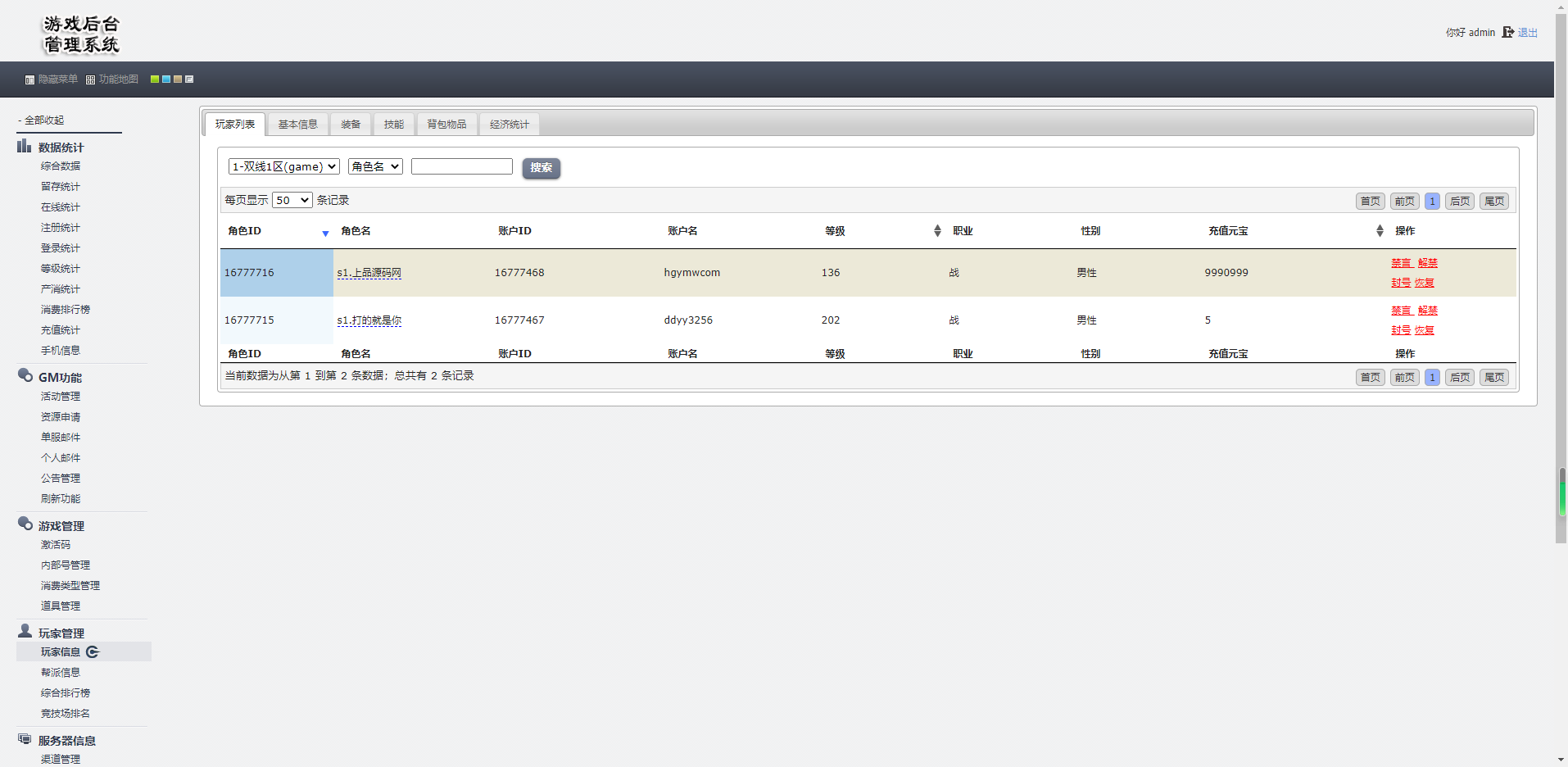Click the 数据统计 bar chart icon
This screenshot has width=1568, height=767.
[x=25, y=147]
